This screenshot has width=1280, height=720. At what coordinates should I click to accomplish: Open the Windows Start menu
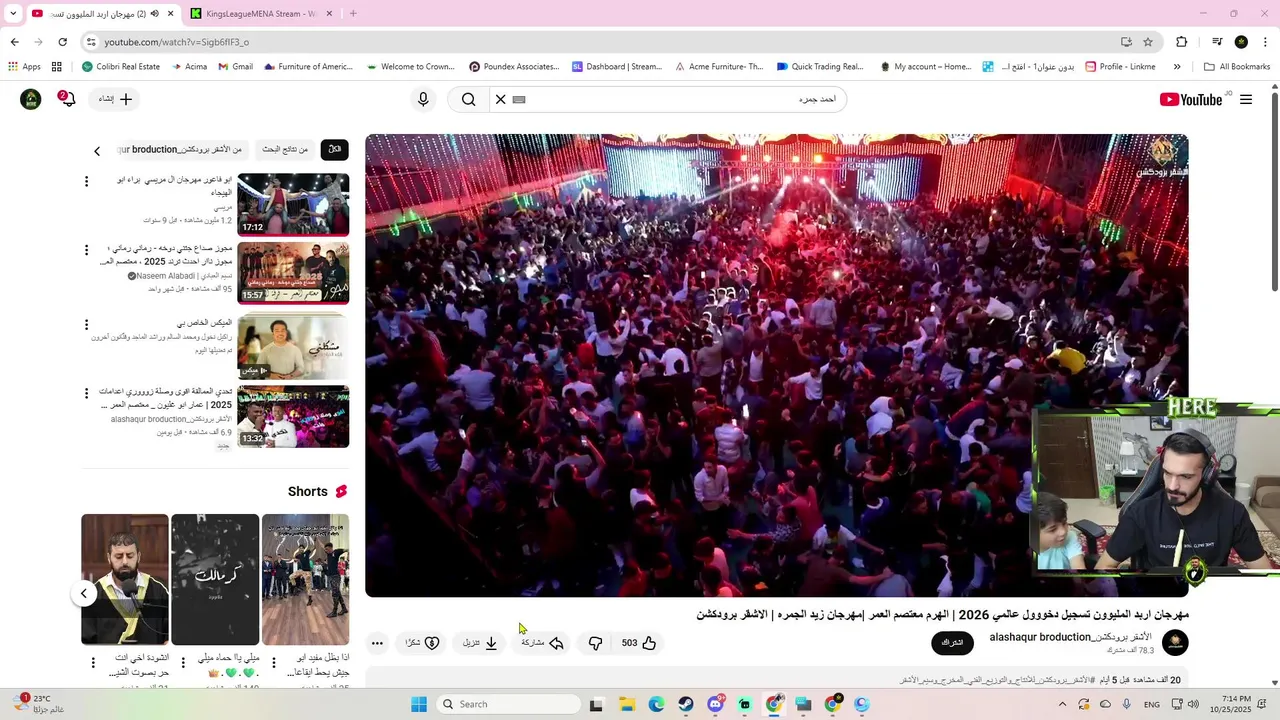[419, 704]
